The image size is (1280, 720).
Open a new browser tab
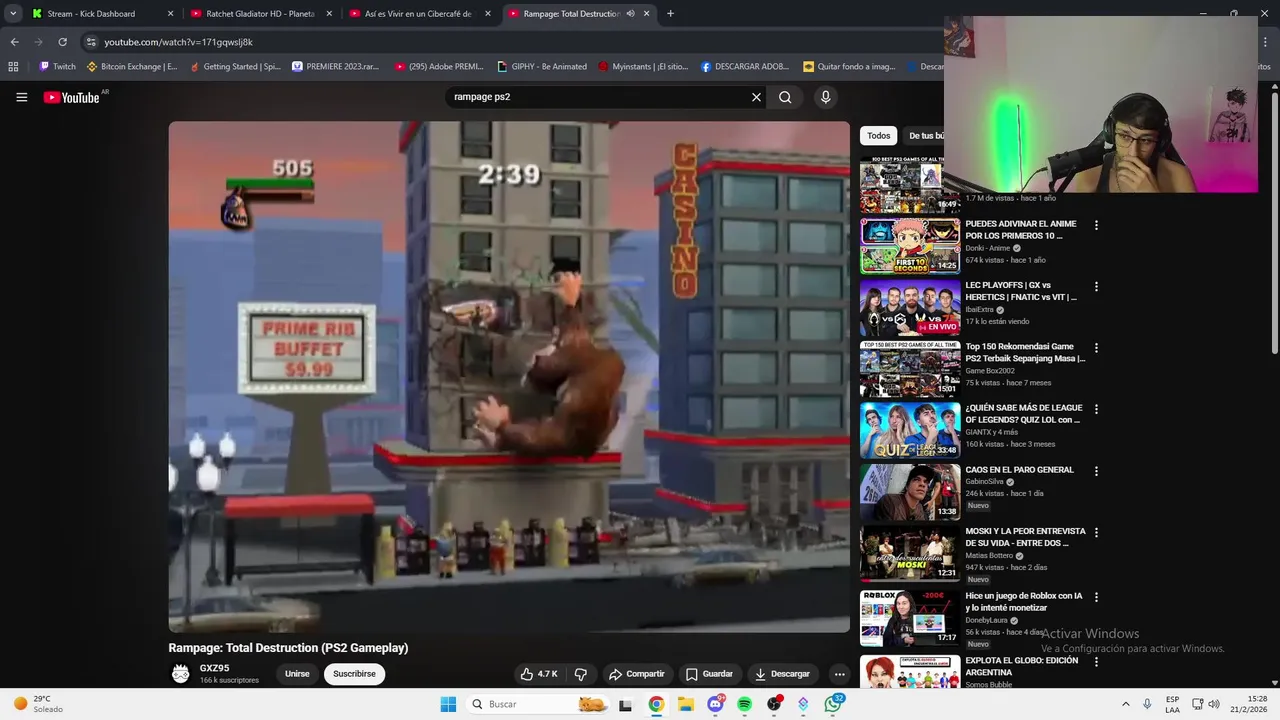[670, 14]
